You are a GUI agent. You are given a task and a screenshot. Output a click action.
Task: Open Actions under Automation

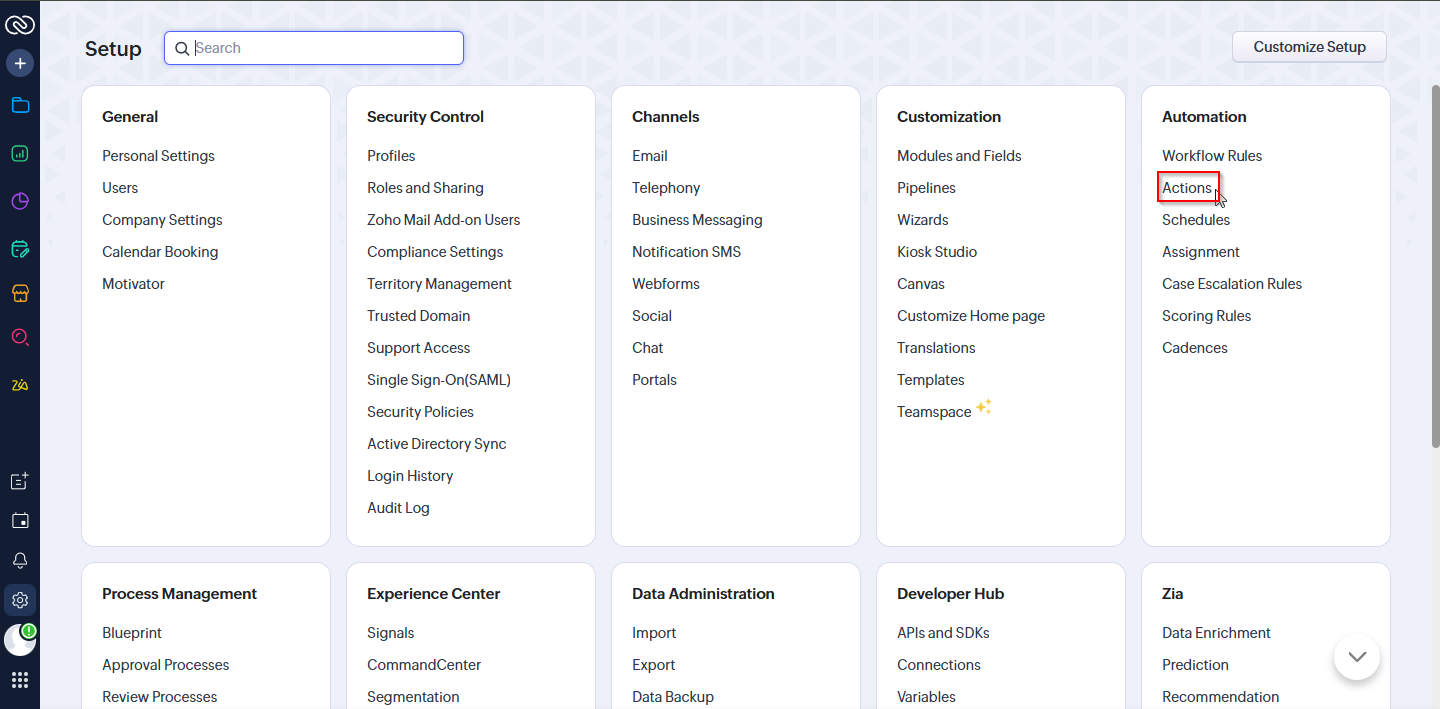pyautogui.click(x=1187, y=188)
